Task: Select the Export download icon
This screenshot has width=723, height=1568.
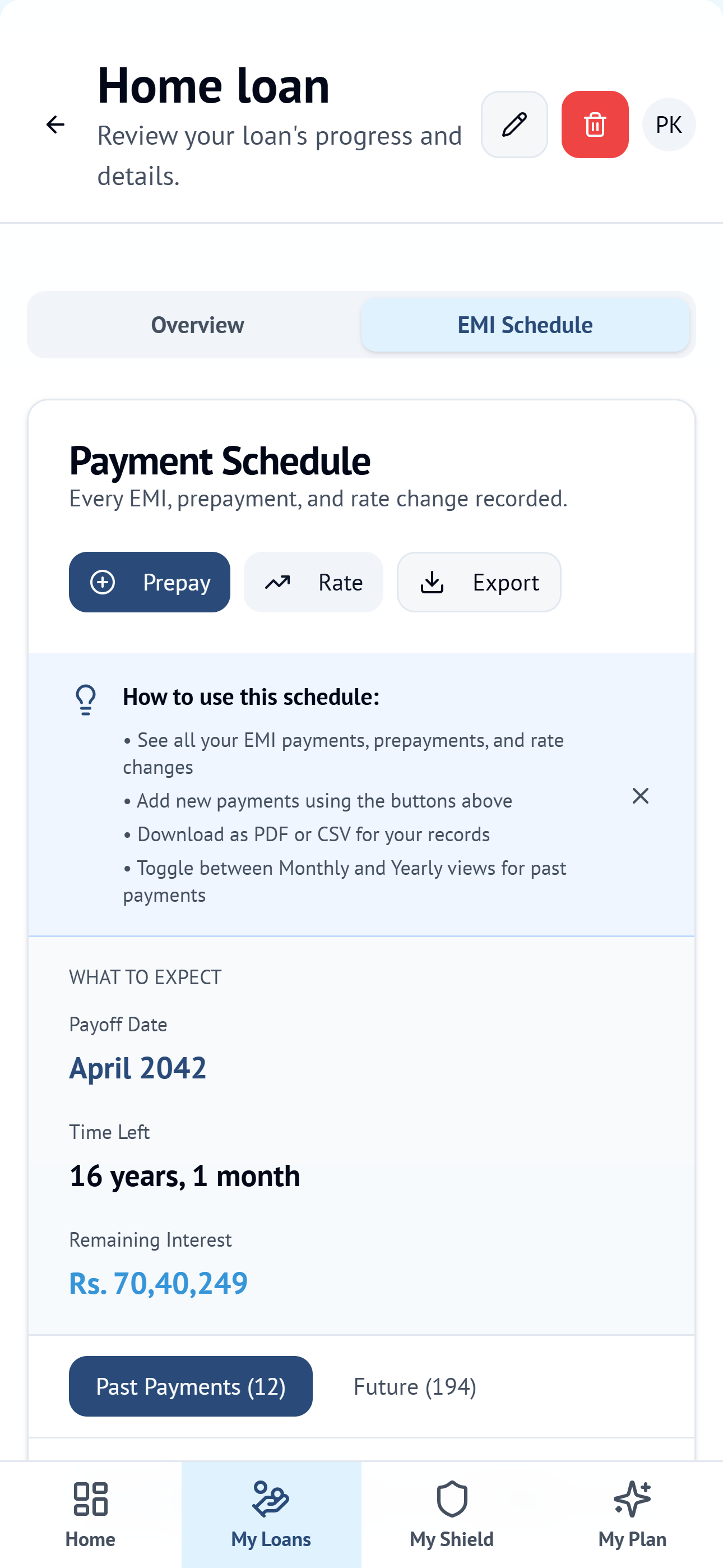Action: coord(432,582)
